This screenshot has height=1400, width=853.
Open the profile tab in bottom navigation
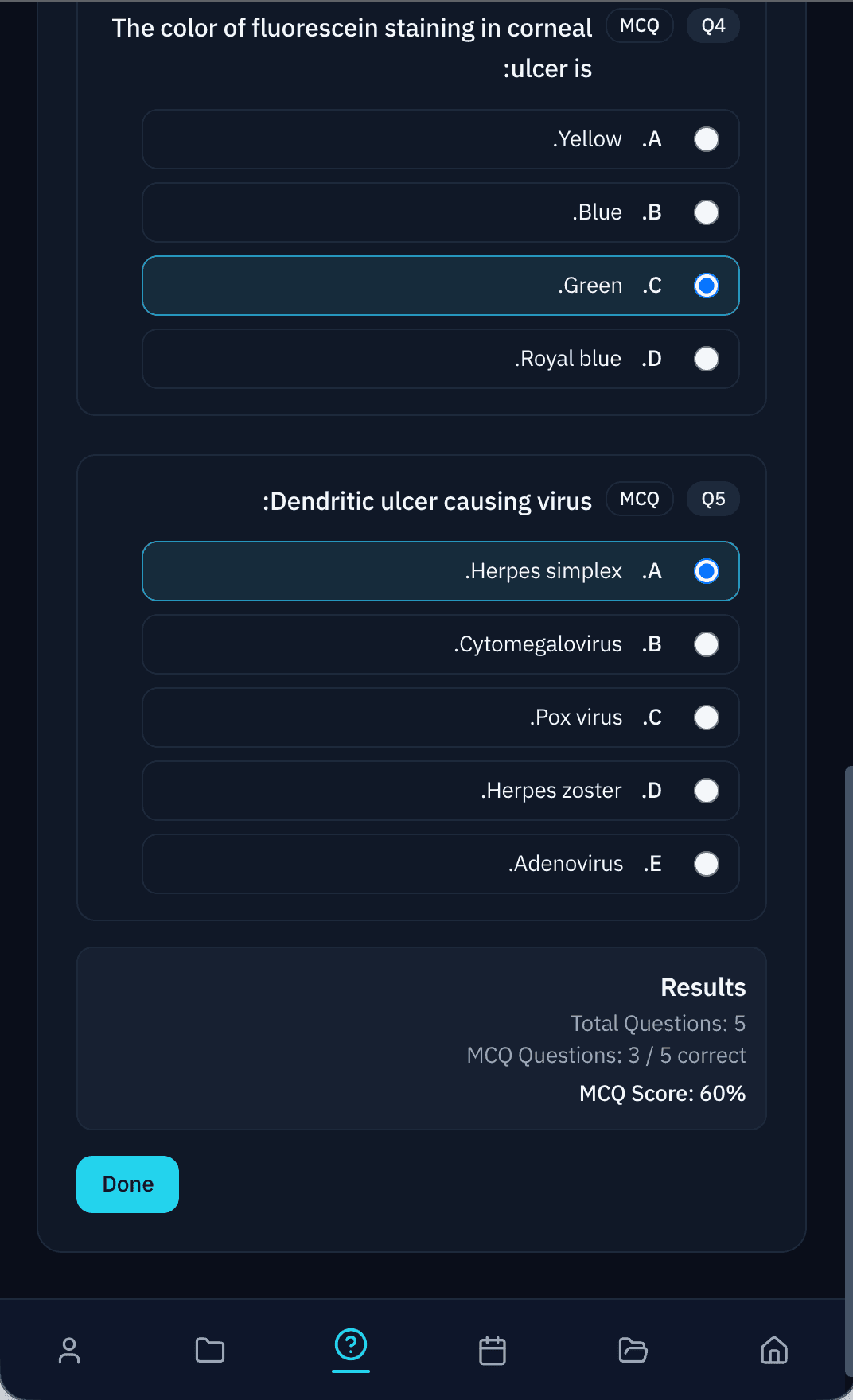coord(69,1350)
